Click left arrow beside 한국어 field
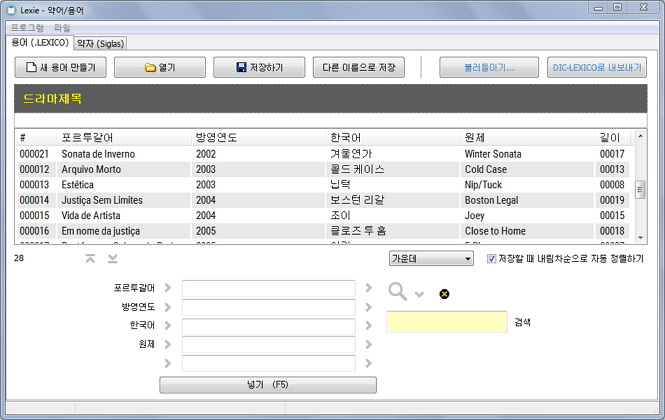This screenshot has width=665, height=420. pos(168,325)
